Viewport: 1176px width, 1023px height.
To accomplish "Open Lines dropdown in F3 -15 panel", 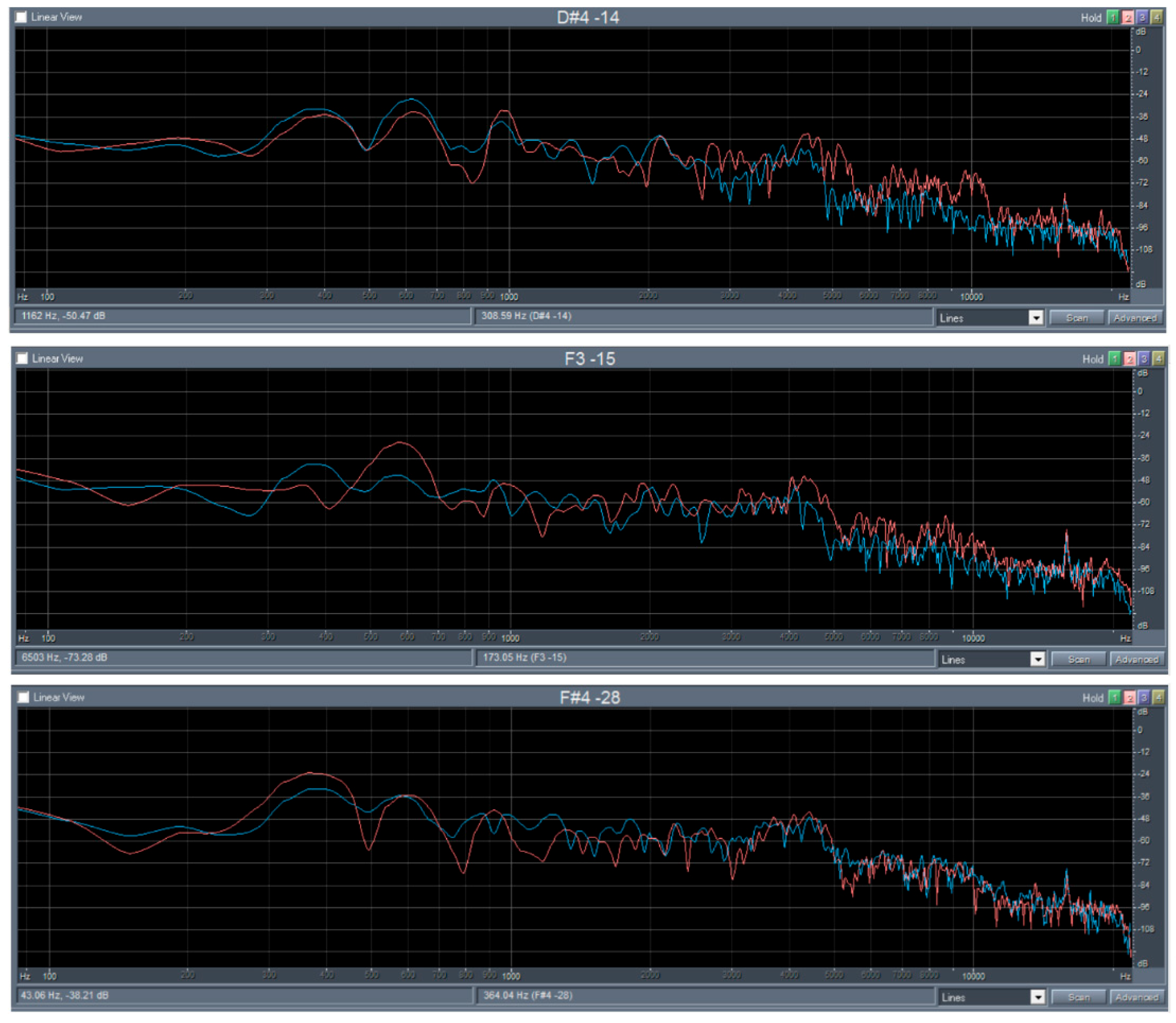I will pyautogui.click(x=1037, y=659).
